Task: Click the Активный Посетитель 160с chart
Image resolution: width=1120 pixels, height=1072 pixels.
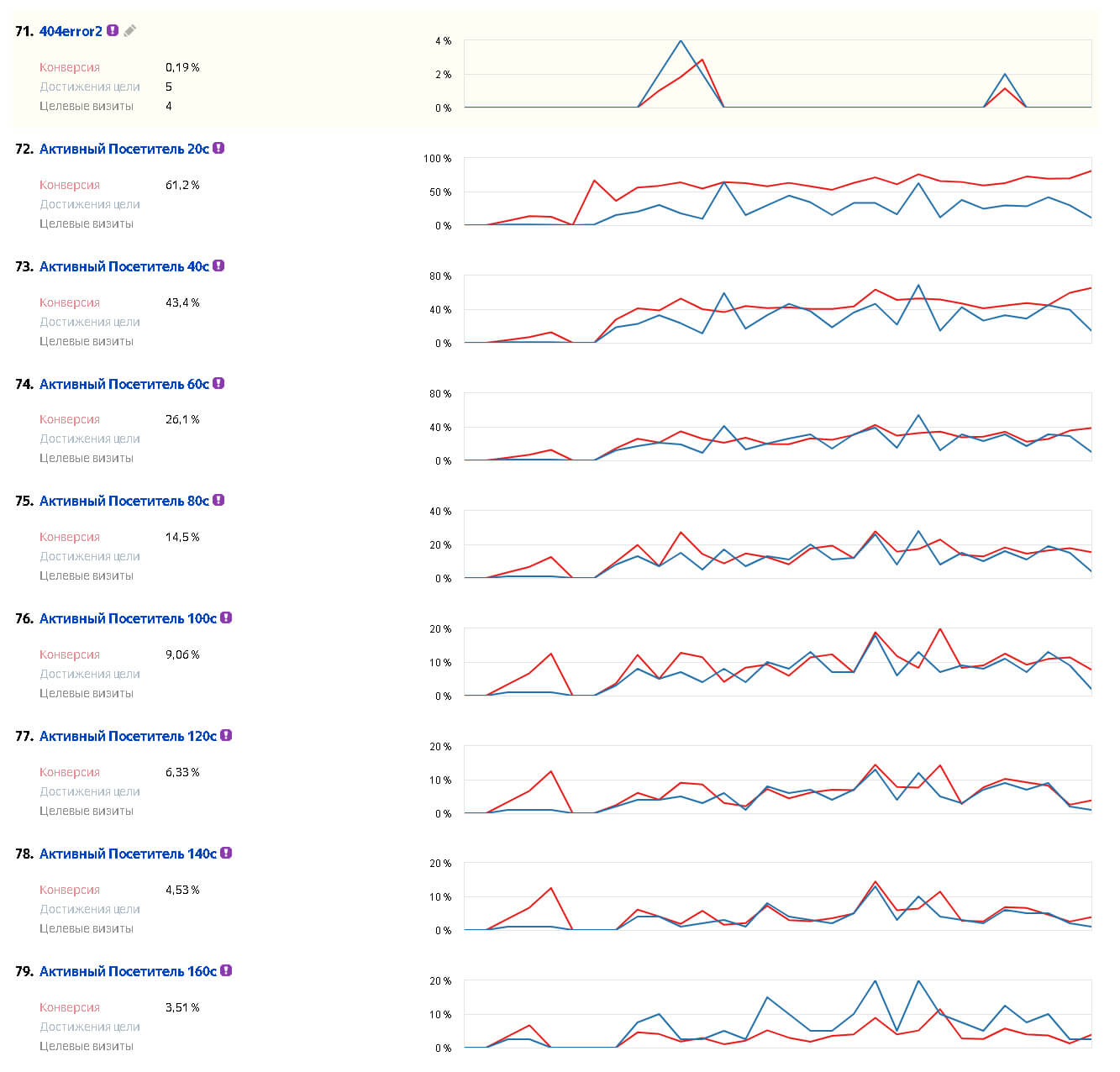Action: [x=777, y=1014]
